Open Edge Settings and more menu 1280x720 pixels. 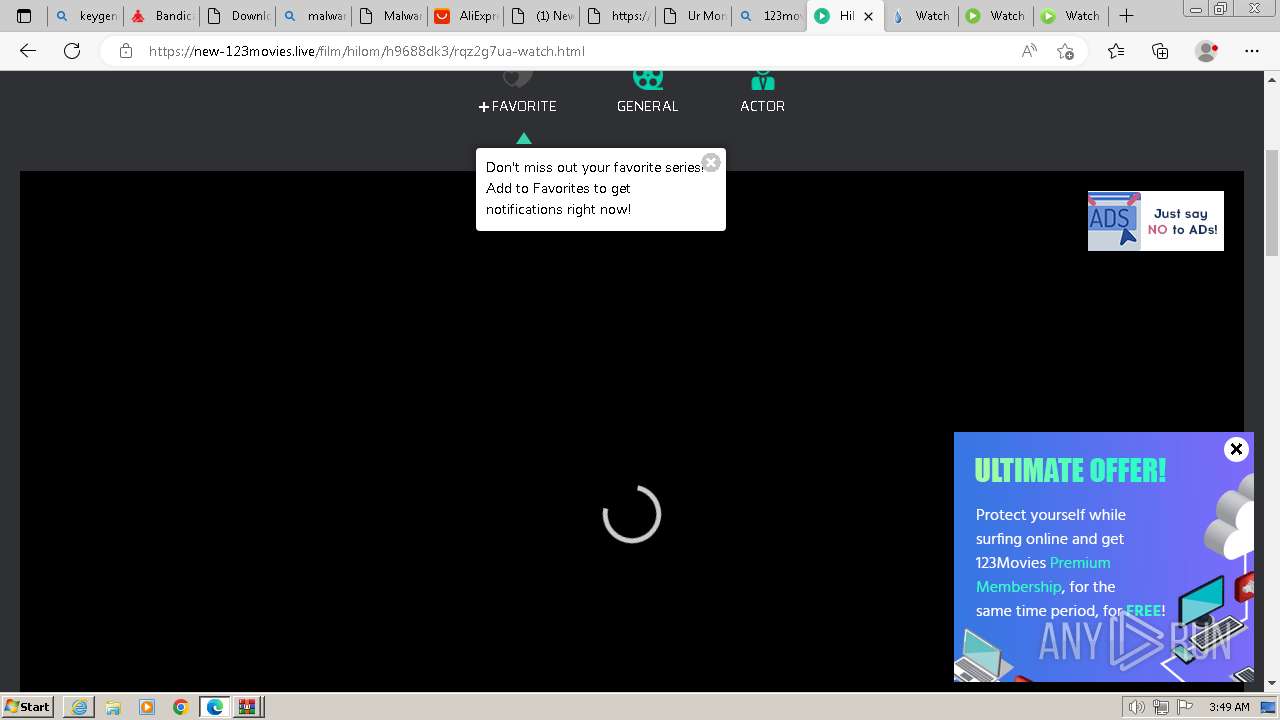click(x=1252, y=51)
